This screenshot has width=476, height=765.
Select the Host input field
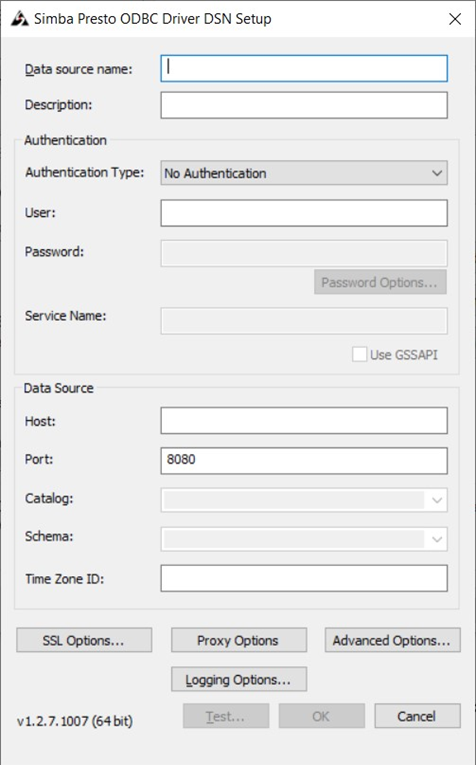(304, 421)
